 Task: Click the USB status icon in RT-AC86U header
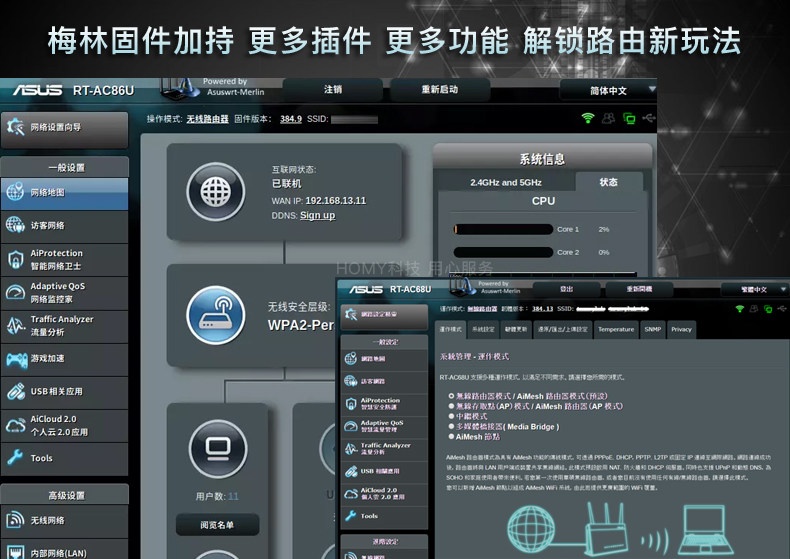[x=649, y=118]
